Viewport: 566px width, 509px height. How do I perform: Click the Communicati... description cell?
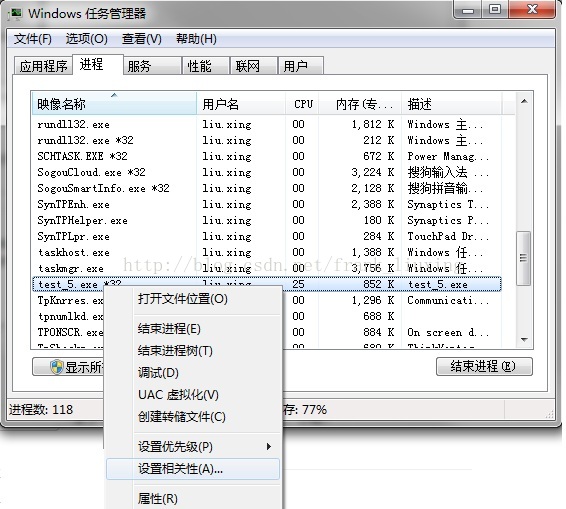[448, 300]
